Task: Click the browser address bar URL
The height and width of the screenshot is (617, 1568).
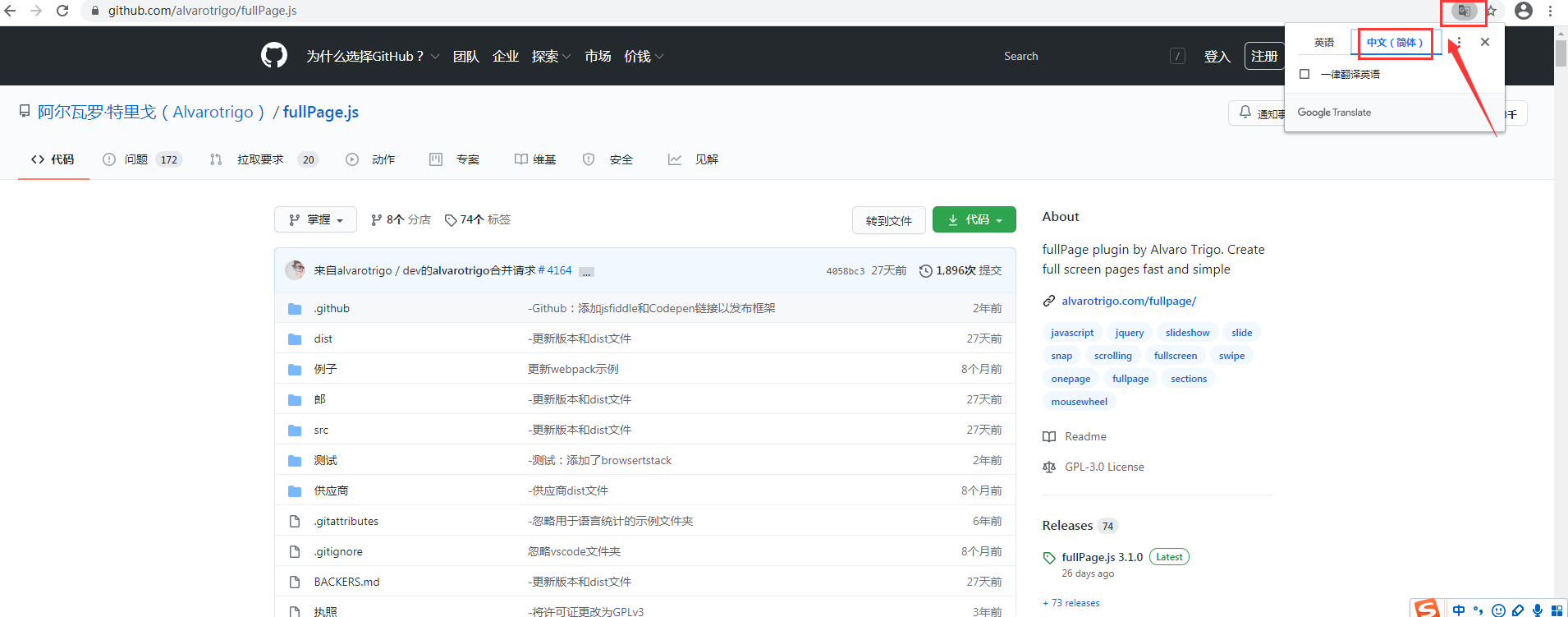Action: (x=203, y=11)
